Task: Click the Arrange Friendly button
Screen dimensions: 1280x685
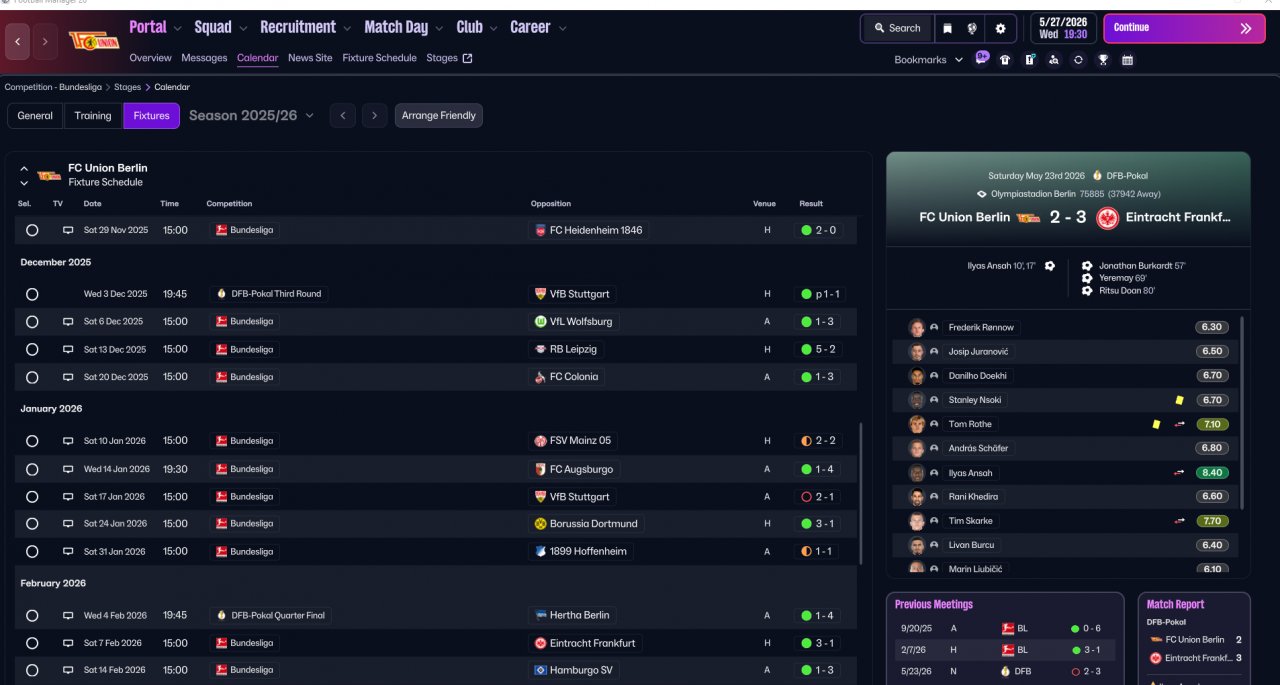Action: coord(438,116)
